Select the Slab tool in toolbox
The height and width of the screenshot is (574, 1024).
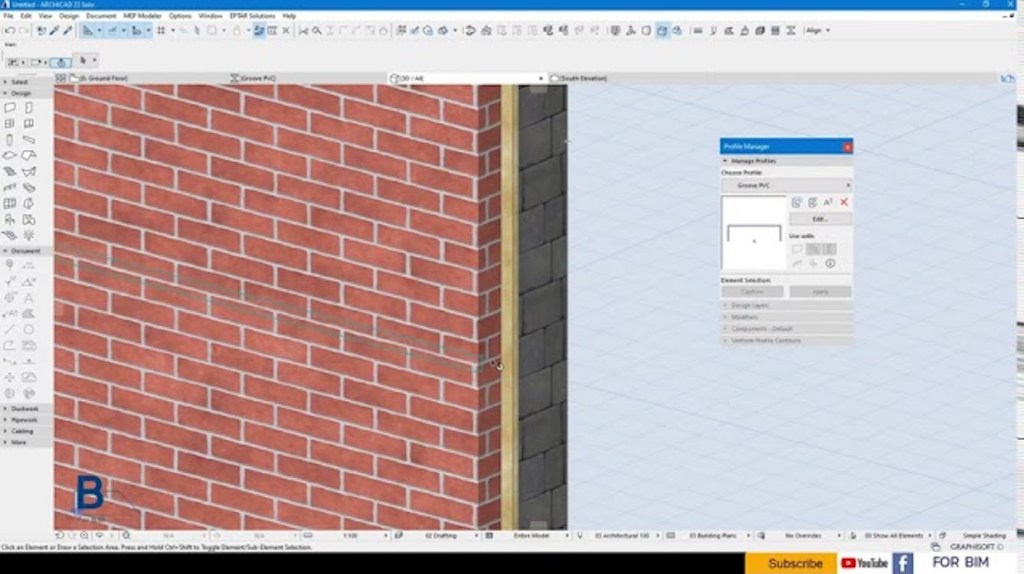pos(10,155)
